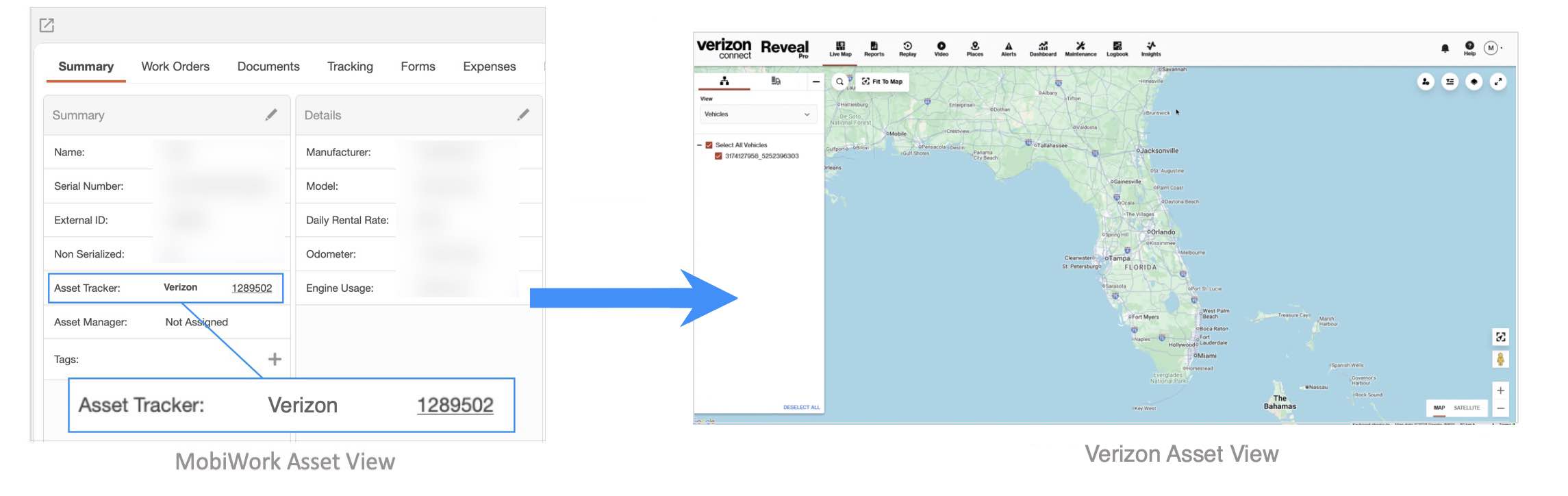Screen dimensions: 1568x496
Task: Click the map layers icon
Action: [x=1474, y=82]
